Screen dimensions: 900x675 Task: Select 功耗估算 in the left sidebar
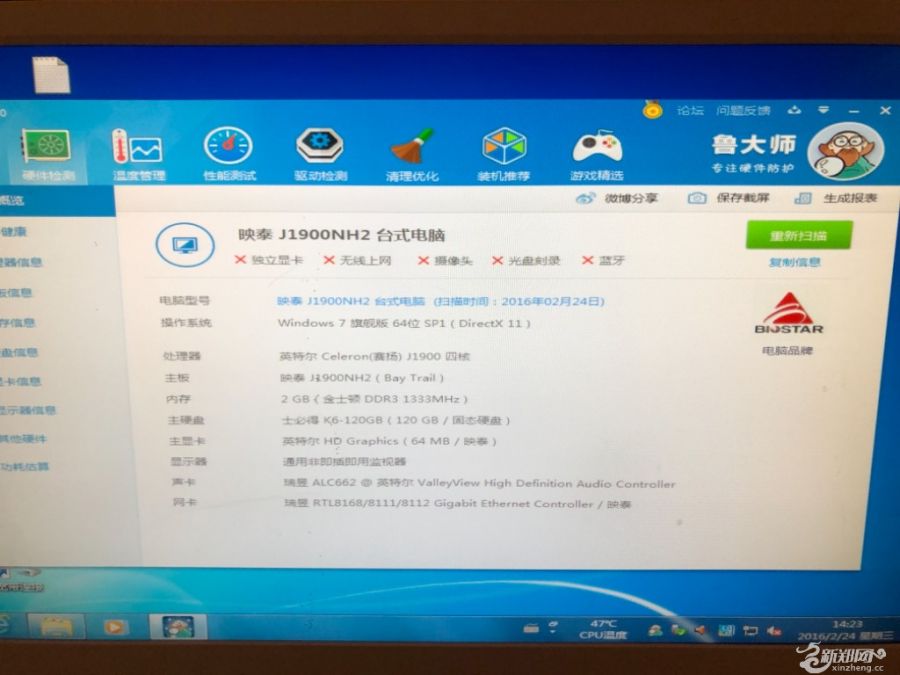(25, 466)
